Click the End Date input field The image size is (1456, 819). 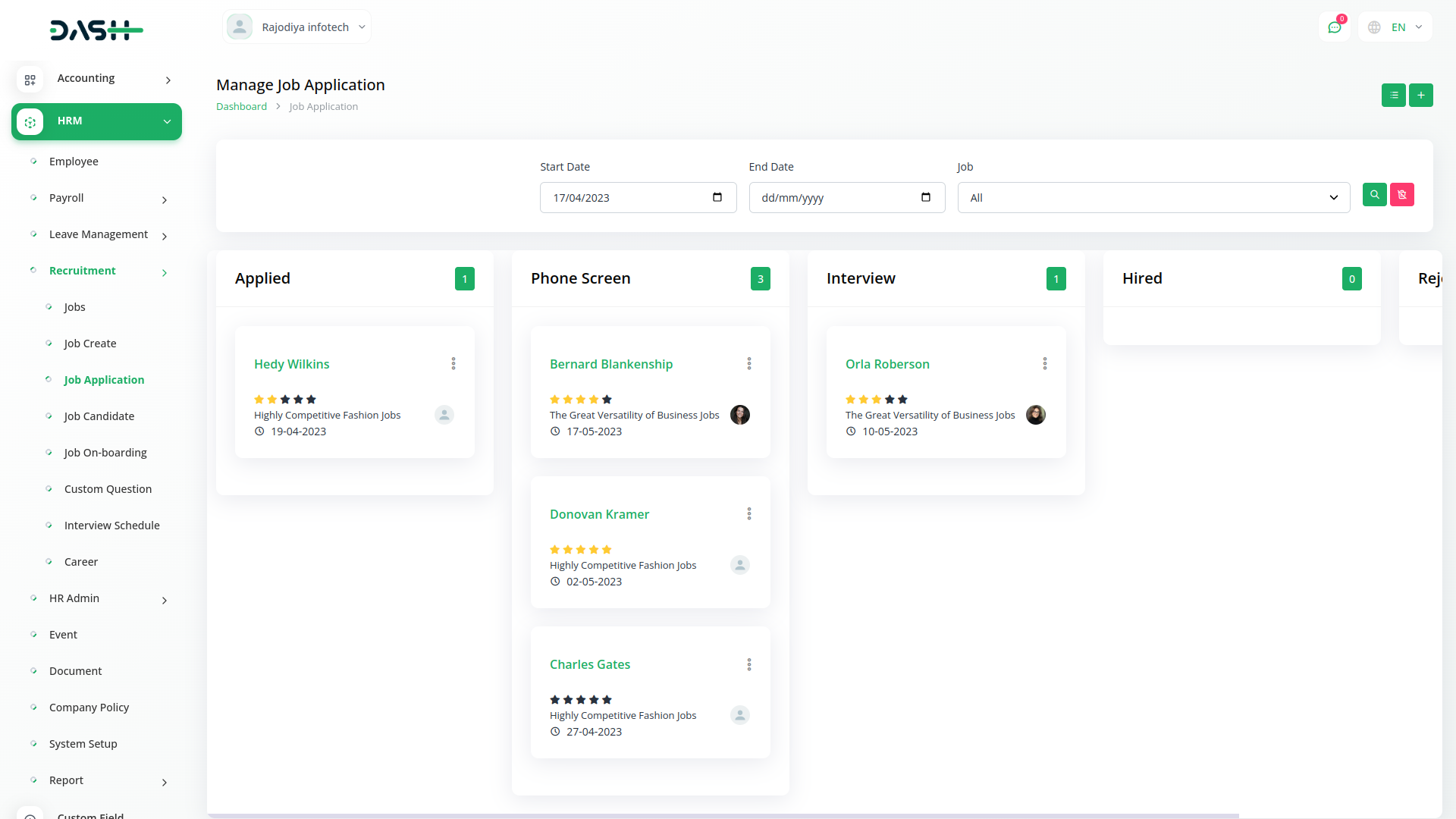834,198
